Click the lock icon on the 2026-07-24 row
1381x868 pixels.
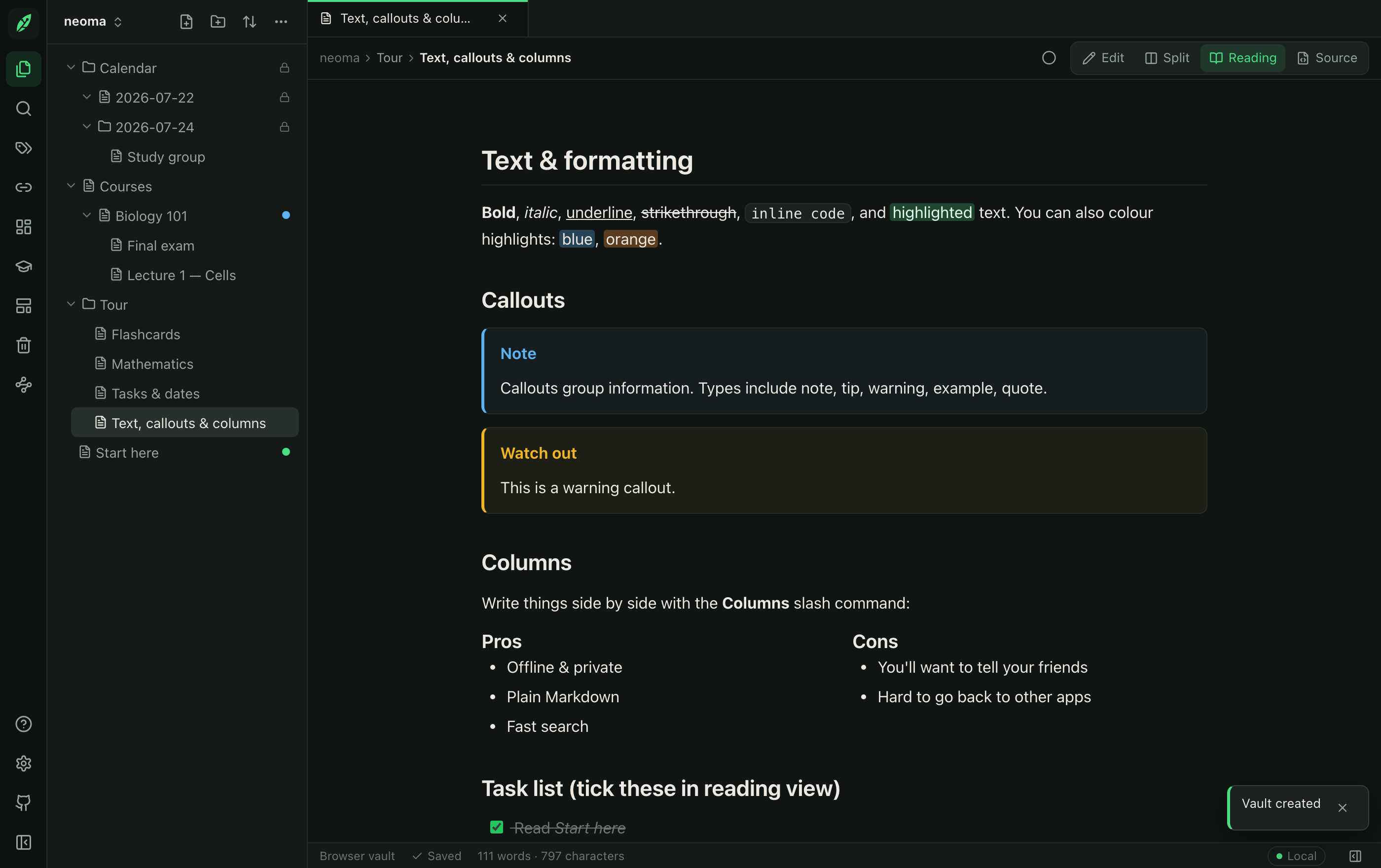point(285,127)
